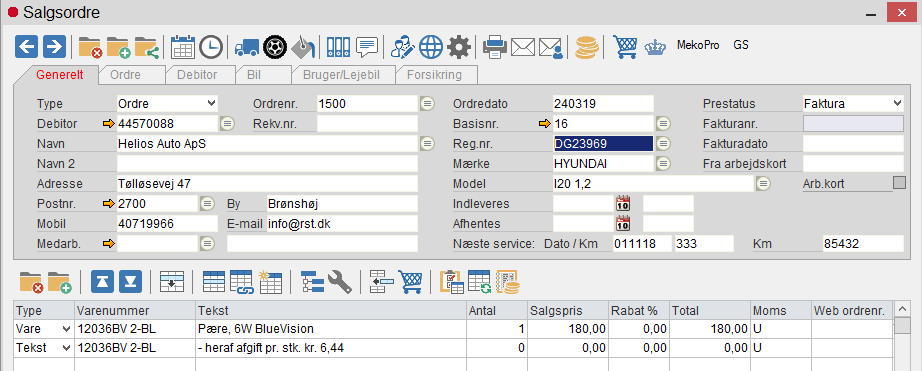Click the clipboard checklist icon
The image size is (922, 371).
tap(452, 282)
